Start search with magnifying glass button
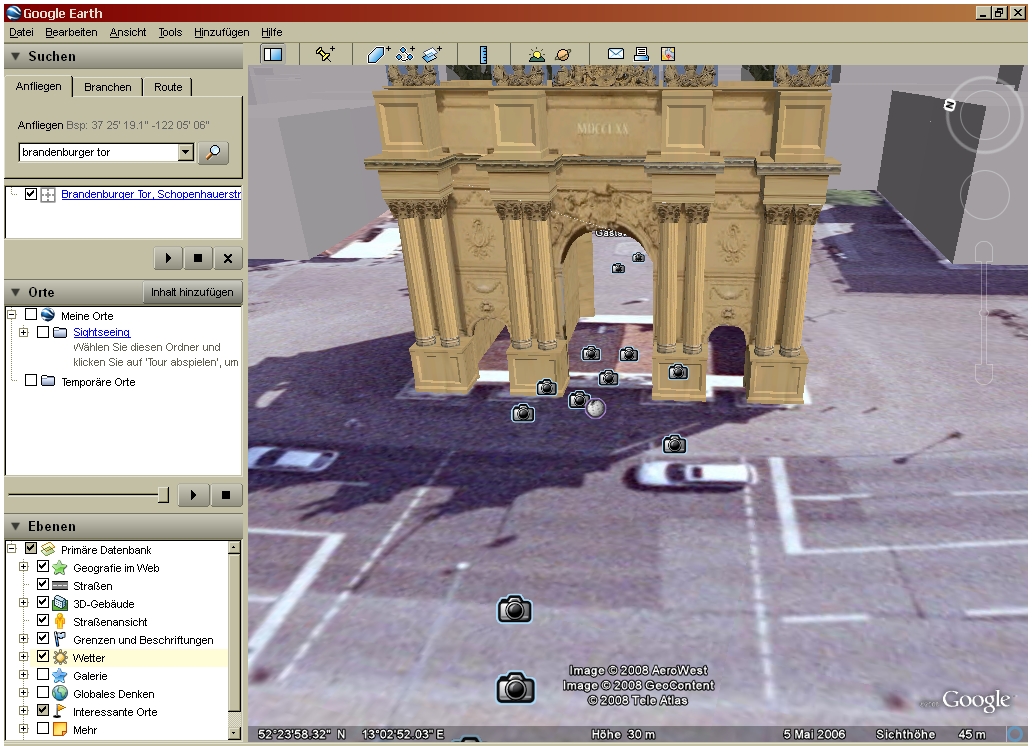This screenshot has height=746, width=1032. [213, 152]
